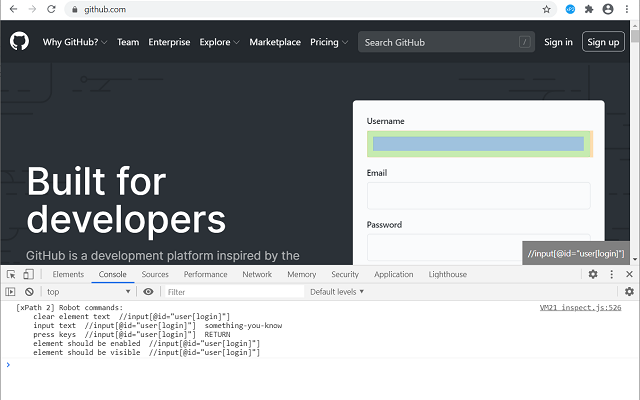Open DevTools customize three-dot menu
The height and width of the screenshot is (400, 640).
[x=611, y=274]
